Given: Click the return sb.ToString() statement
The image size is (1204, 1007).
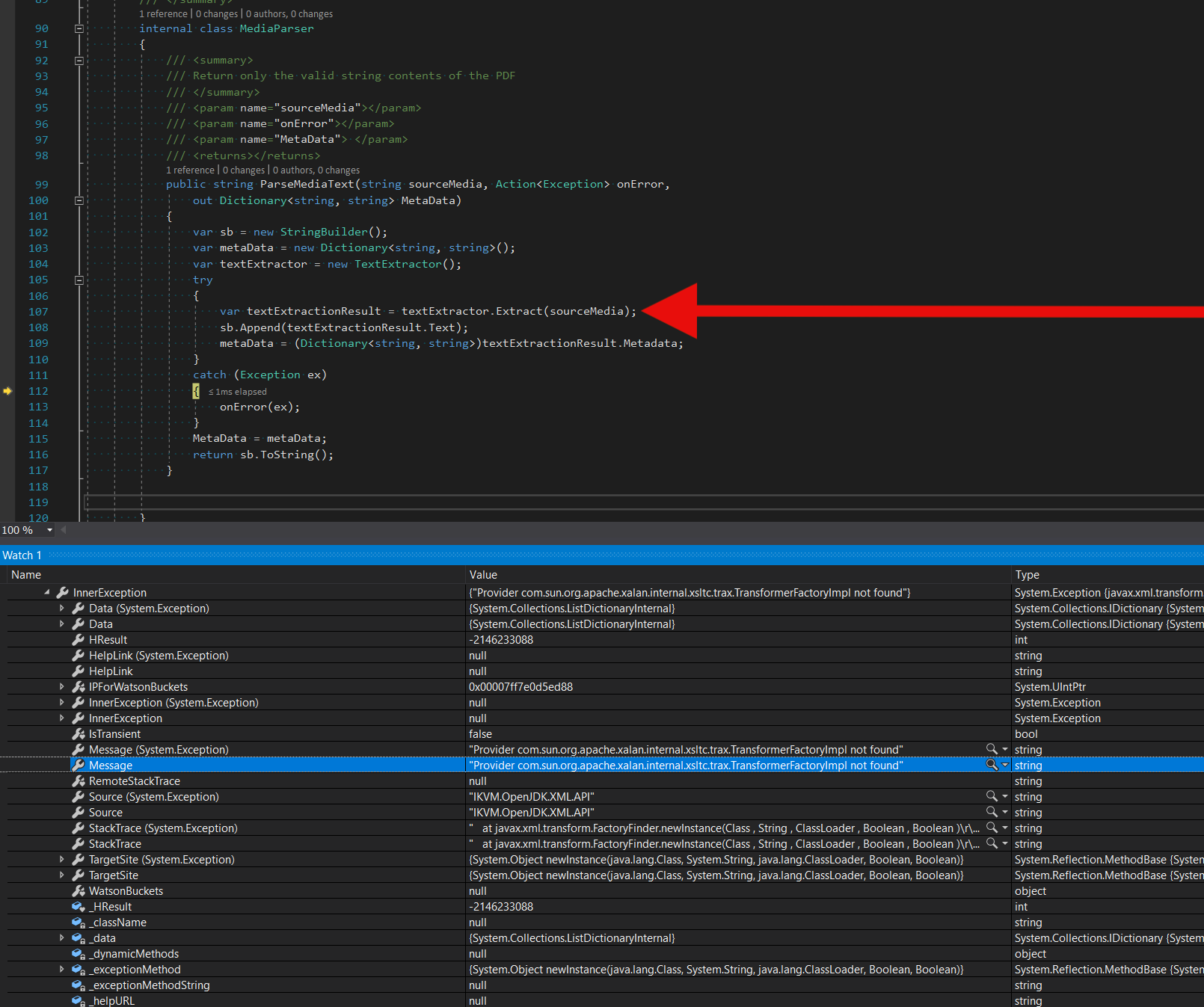Looking at the screenshot, I should [263, 455].
